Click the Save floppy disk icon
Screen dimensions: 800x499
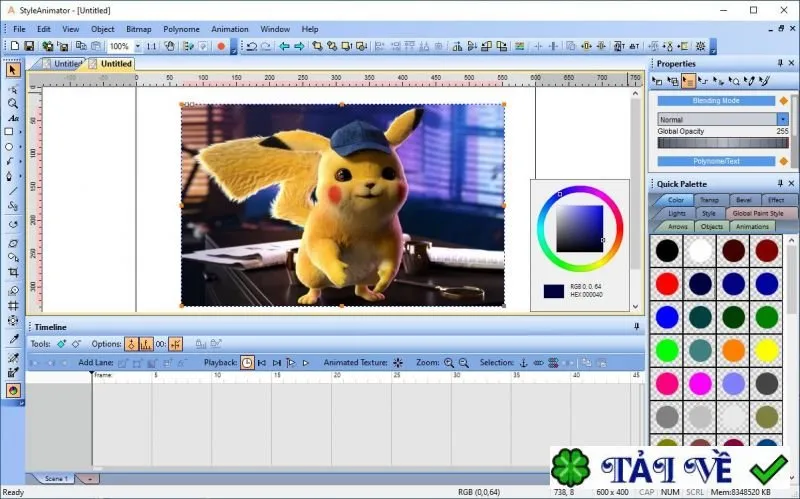click(29, 46)
